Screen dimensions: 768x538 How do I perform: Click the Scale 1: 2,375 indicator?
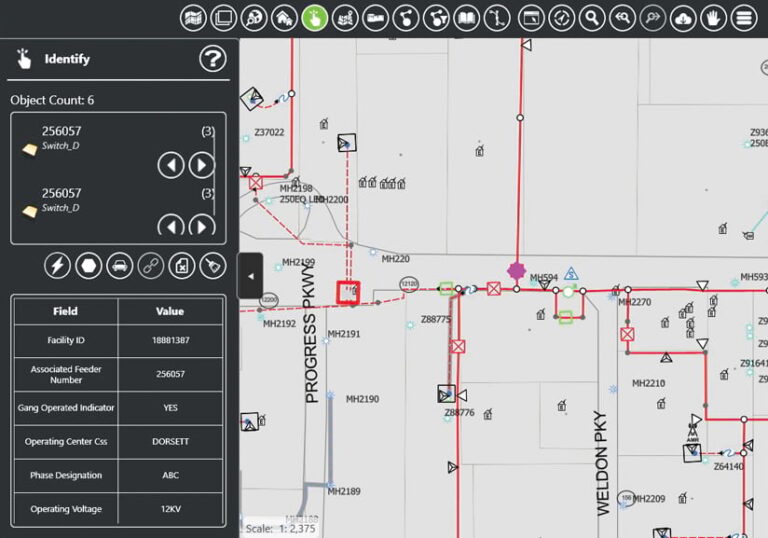281,529
